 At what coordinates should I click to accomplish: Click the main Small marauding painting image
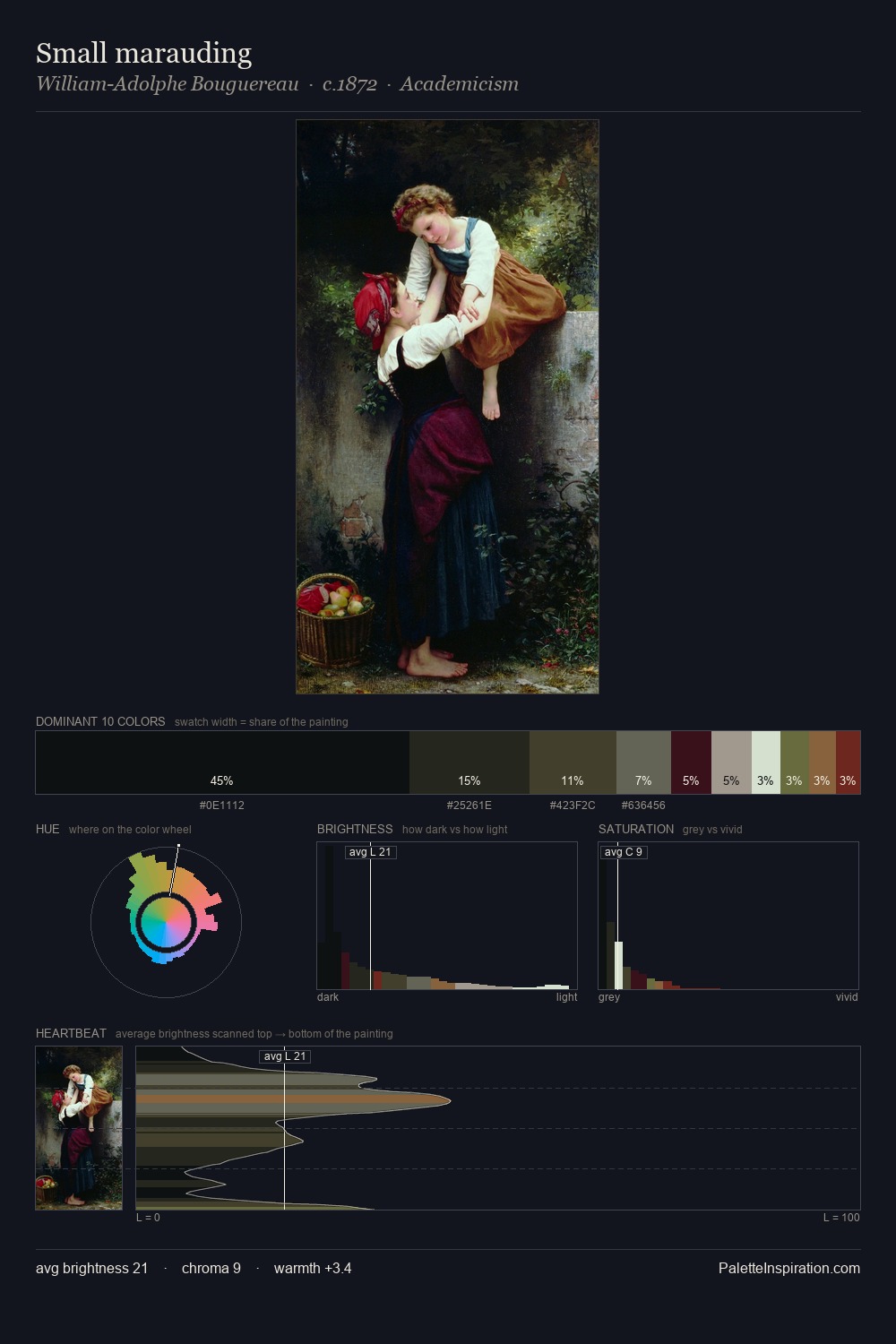tap(447, 407)
